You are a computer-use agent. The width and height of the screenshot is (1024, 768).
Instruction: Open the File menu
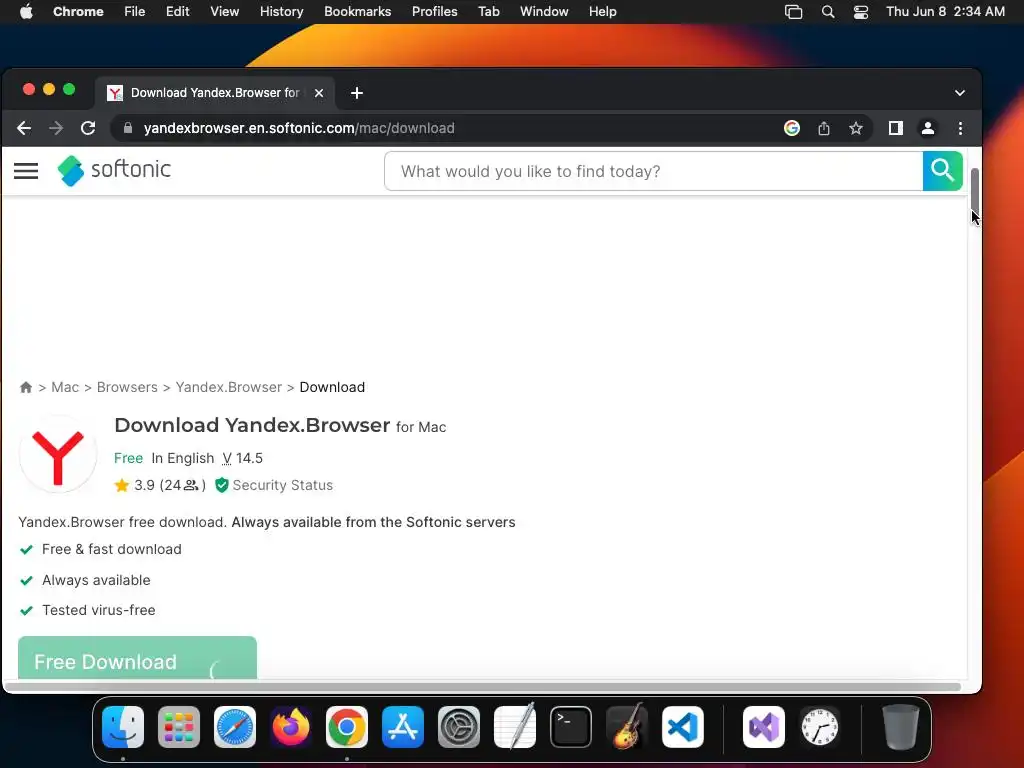pyautogui.click(x=135, y=12)
